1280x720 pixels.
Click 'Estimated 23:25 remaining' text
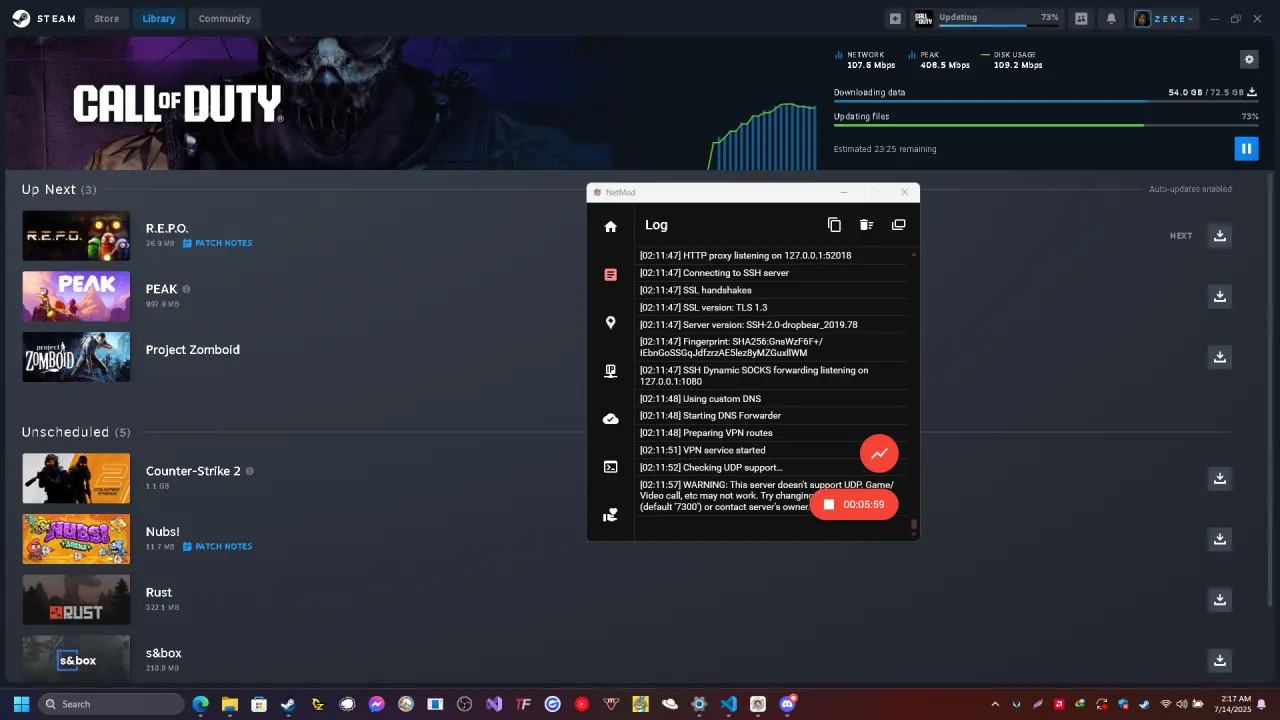pos(885,149)
